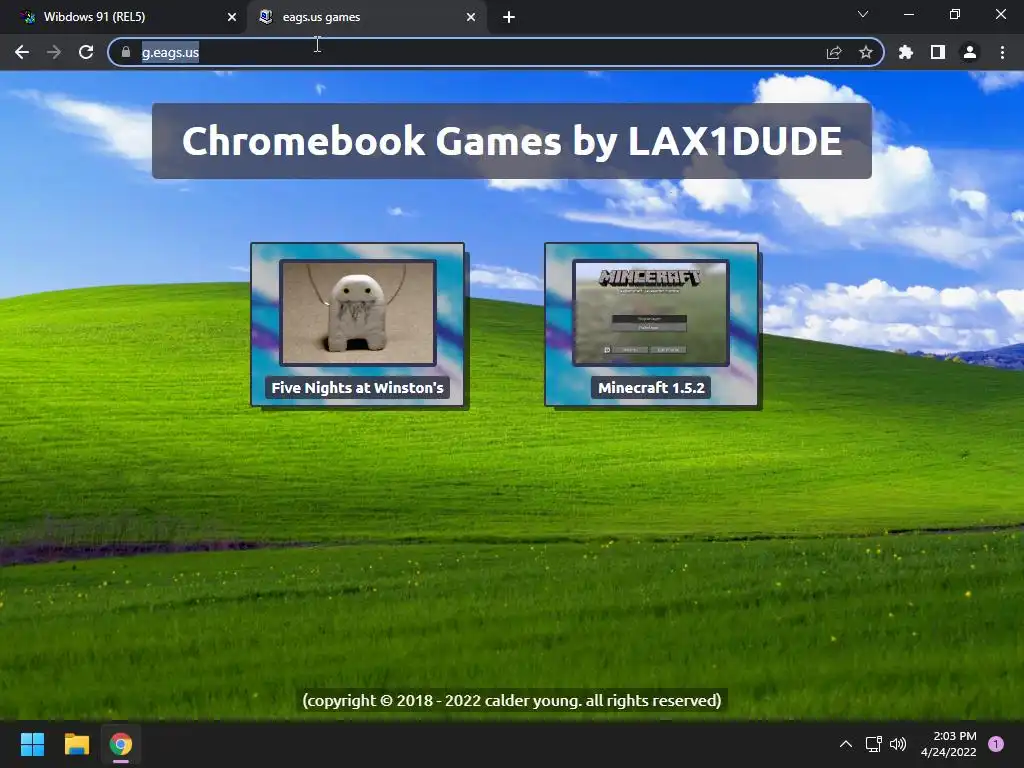Open a new browser tab

click(x=509, y=17)
